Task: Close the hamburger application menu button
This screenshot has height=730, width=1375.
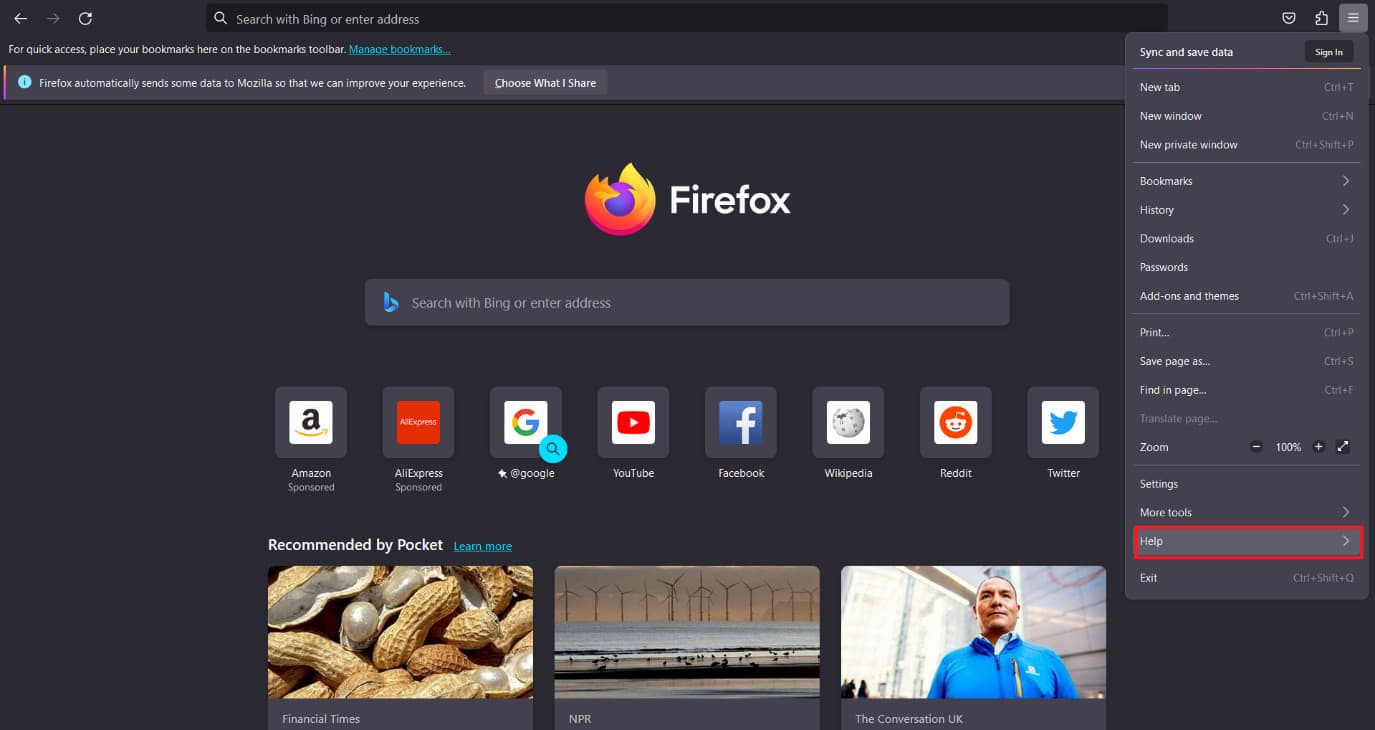Action: pyautogui.click(x=1353, y=18)
